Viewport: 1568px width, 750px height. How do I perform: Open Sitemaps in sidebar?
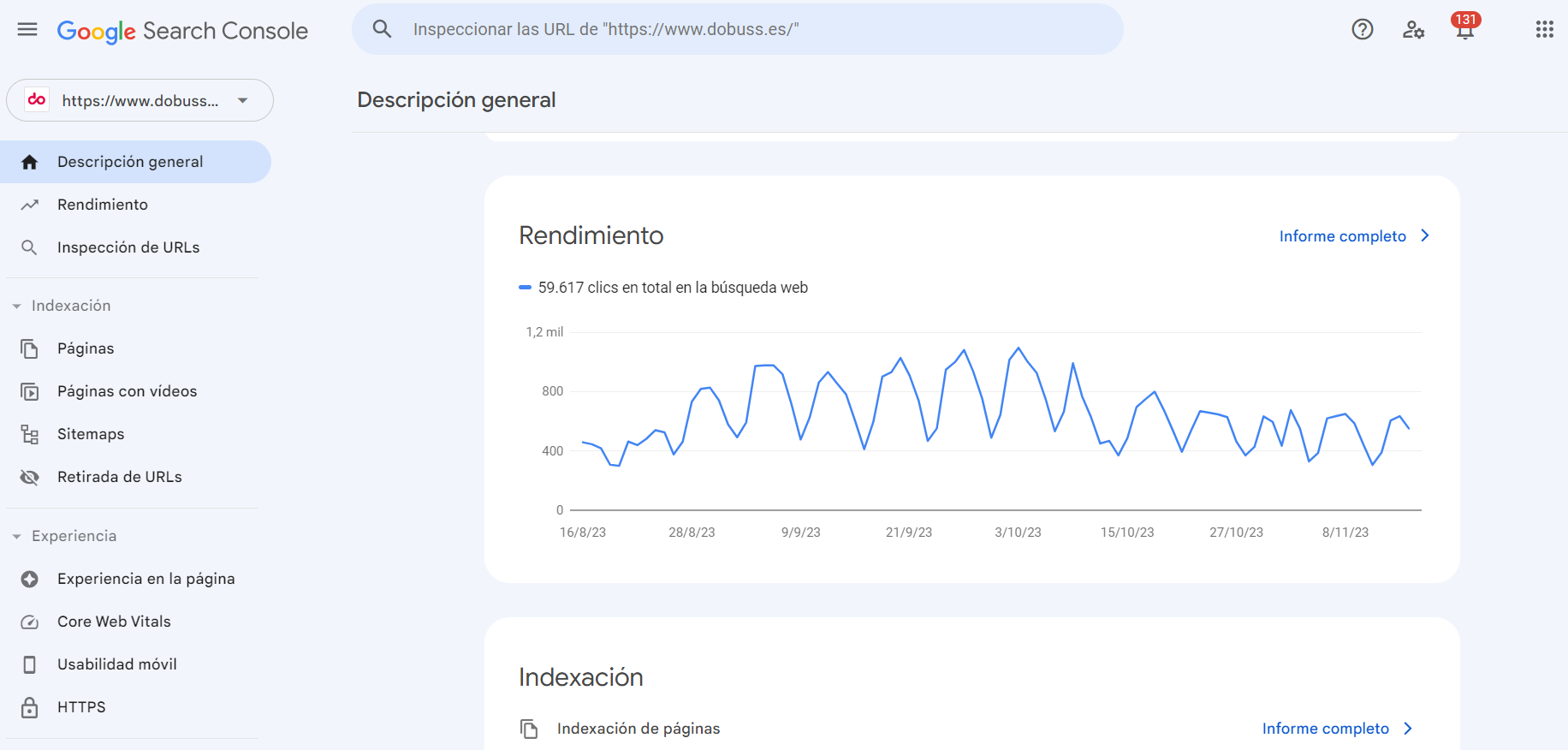click(x=135, y=434)
